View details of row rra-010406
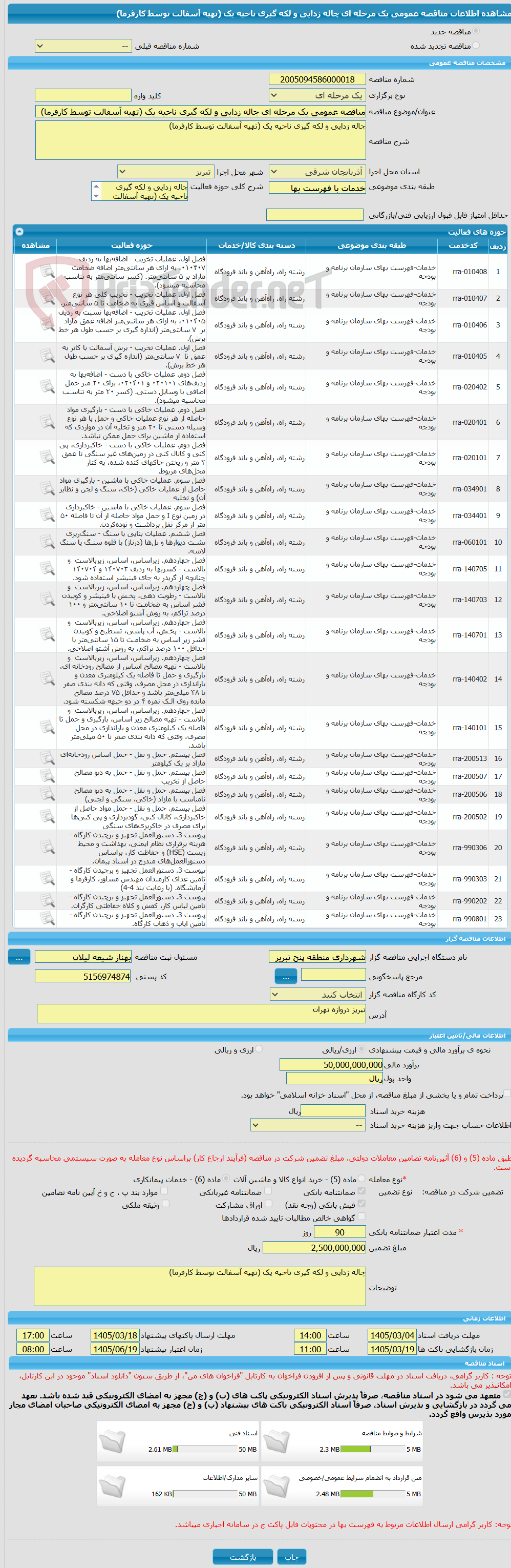The image size is (511, 1568). point(47,325)
